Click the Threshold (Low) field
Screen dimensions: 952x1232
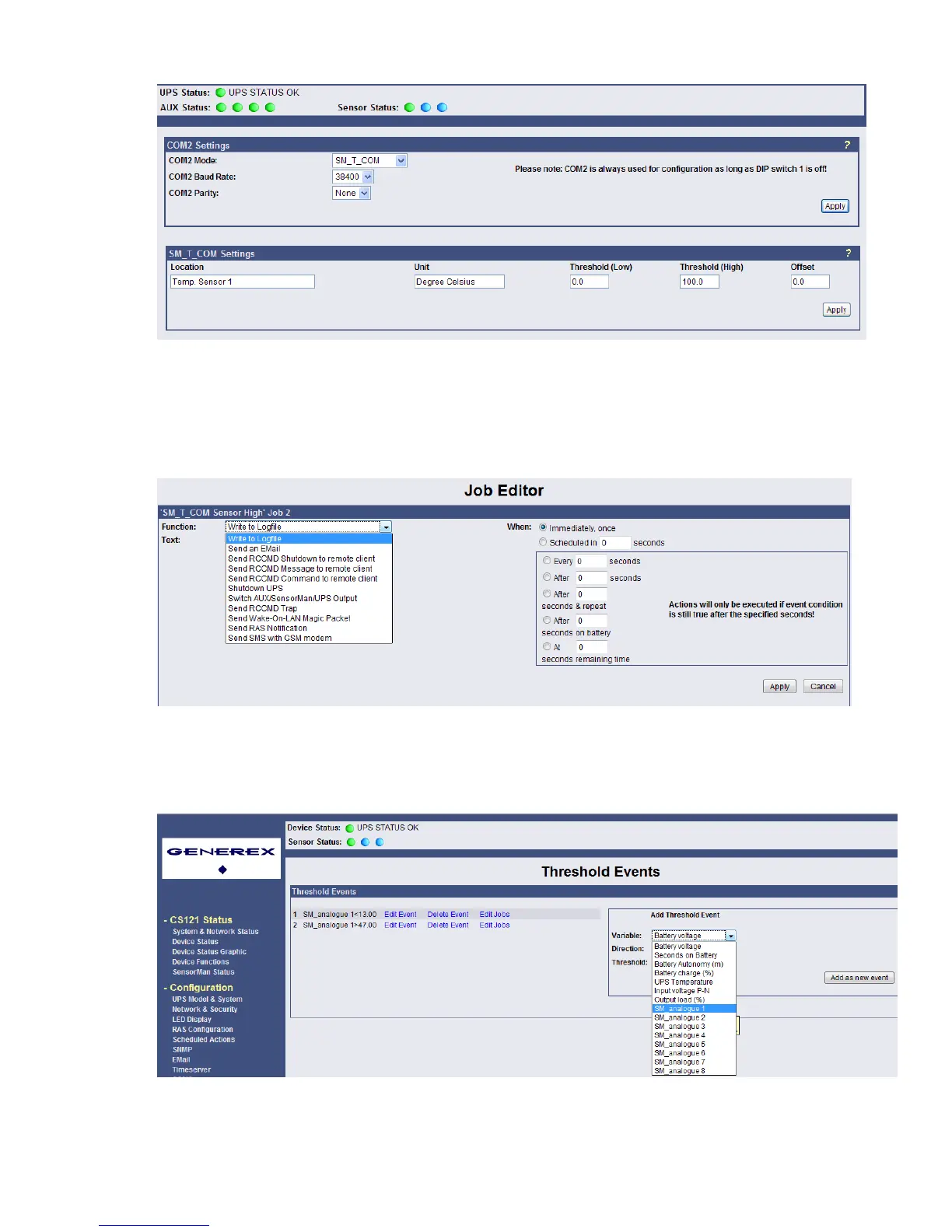click(x=589, y=282)
